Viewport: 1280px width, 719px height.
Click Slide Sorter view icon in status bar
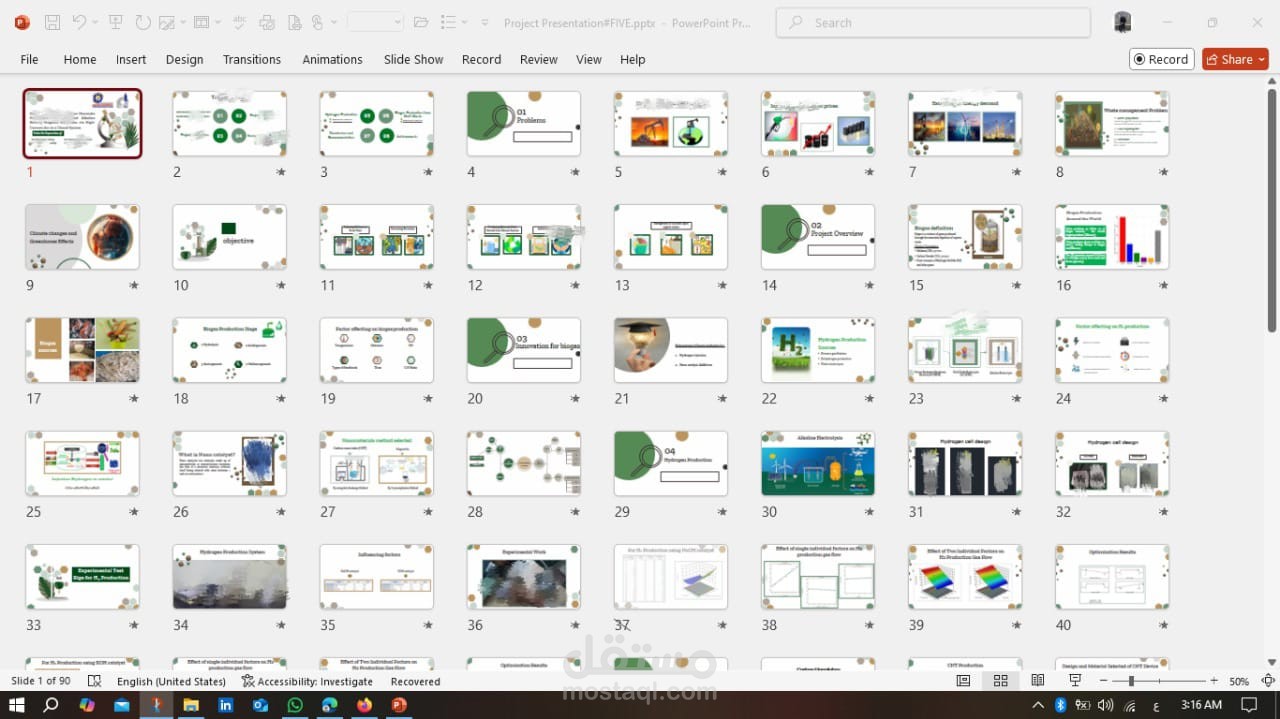coord(1000,681)
